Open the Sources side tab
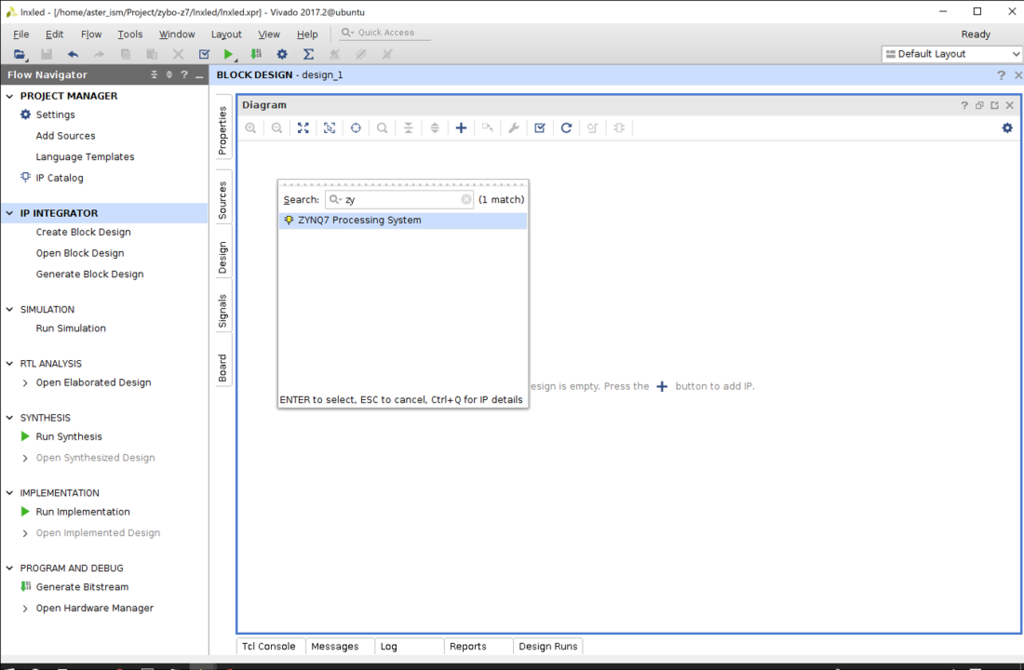Image resolution: width=1024 pixels, height=670 pixels. click(x=223, y=200)
